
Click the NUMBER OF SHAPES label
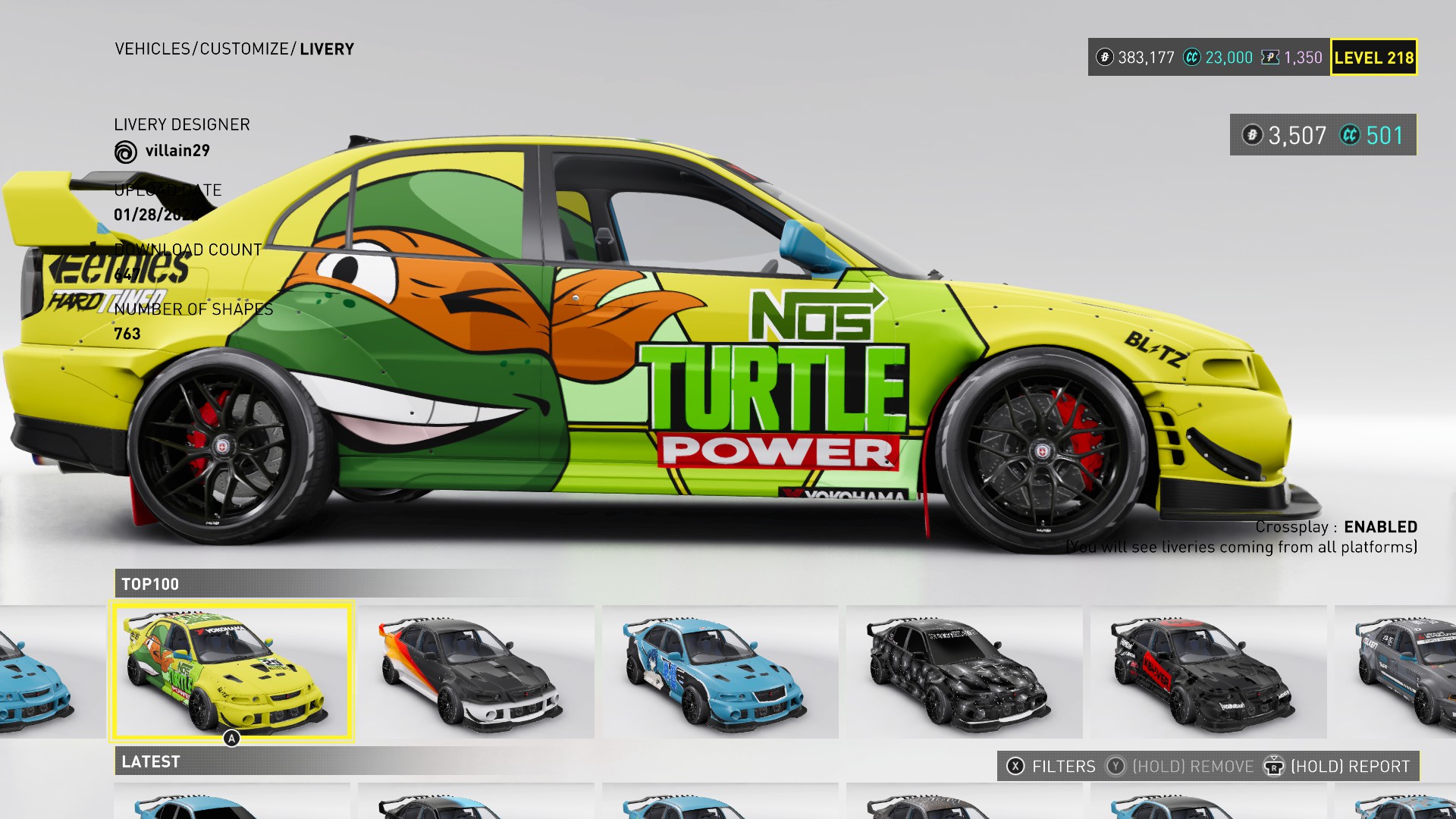coord(193,309)
